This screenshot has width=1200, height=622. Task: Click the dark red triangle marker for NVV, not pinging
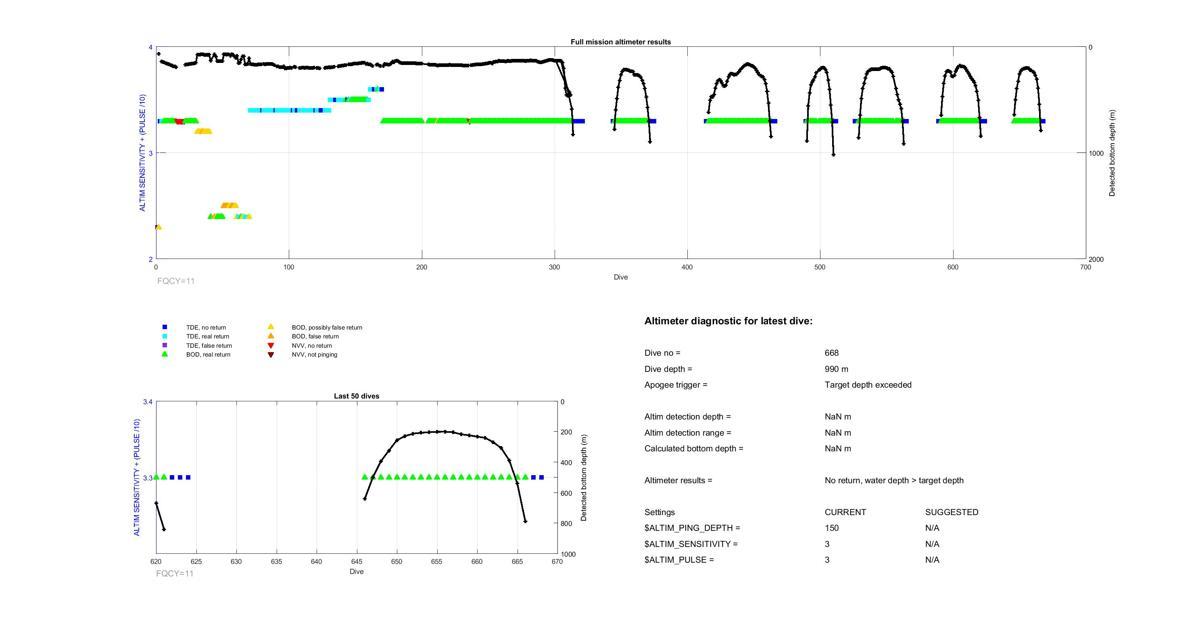click(270, 354)
